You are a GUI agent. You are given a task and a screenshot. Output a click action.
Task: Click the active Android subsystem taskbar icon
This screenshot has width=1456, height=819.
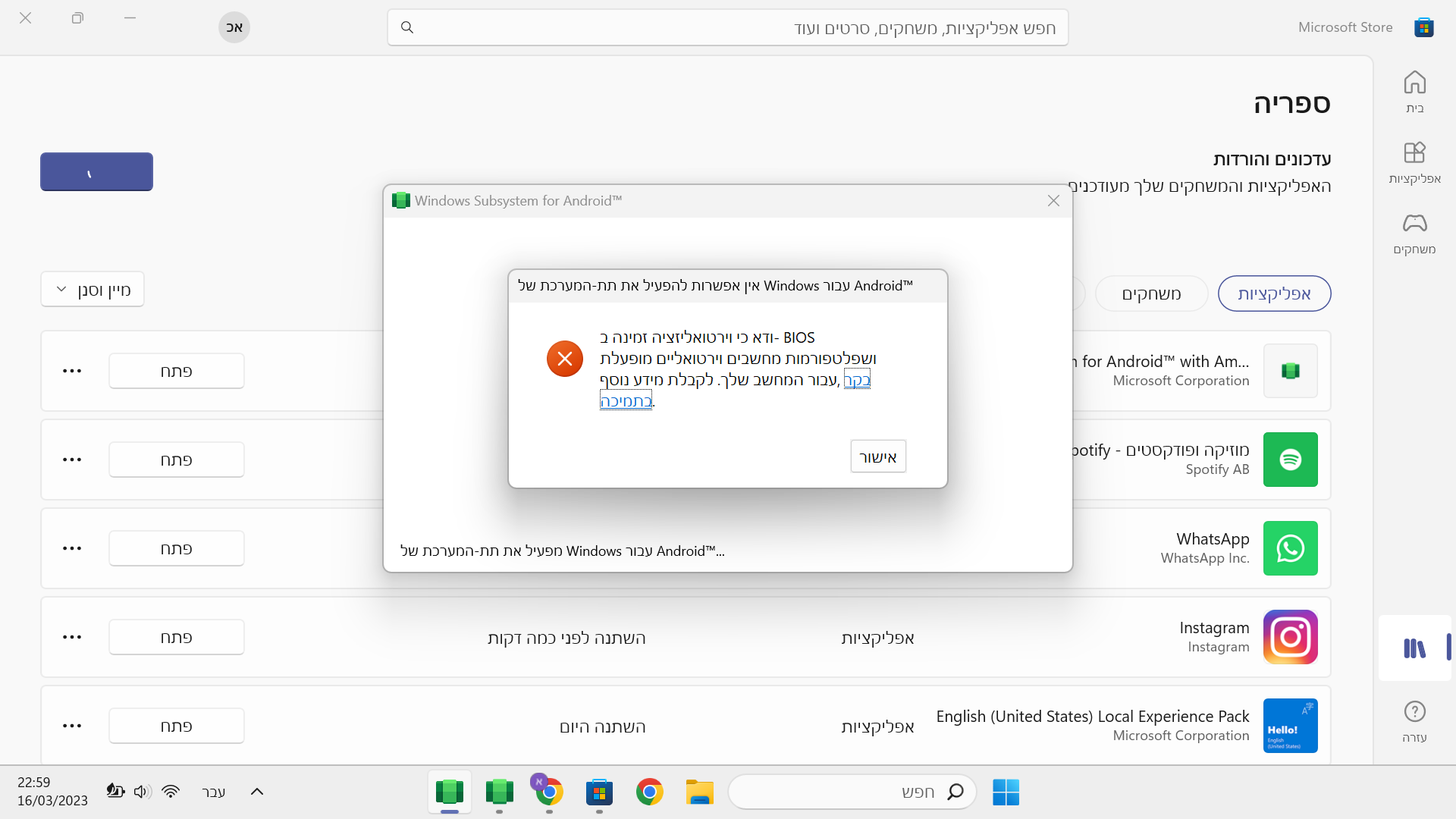[449, 792]
